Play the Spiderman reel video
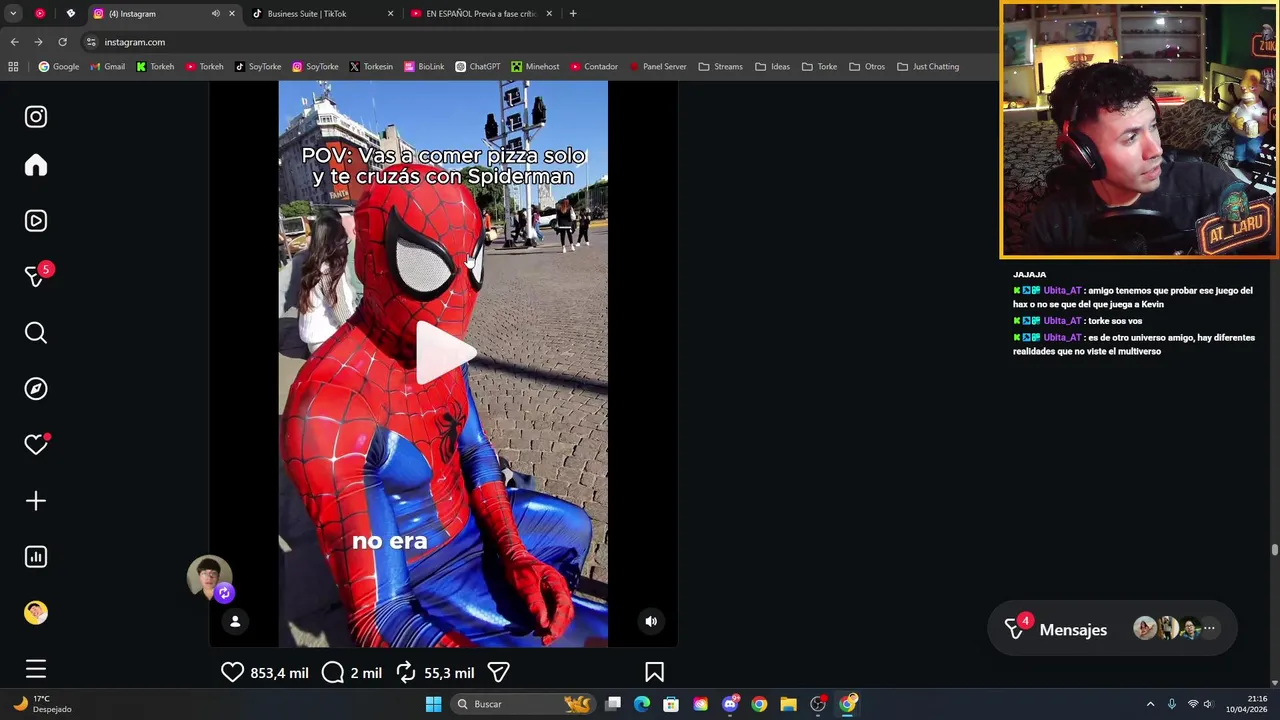1280x720 pixels. pyautogui.click(x=443, y=352)
